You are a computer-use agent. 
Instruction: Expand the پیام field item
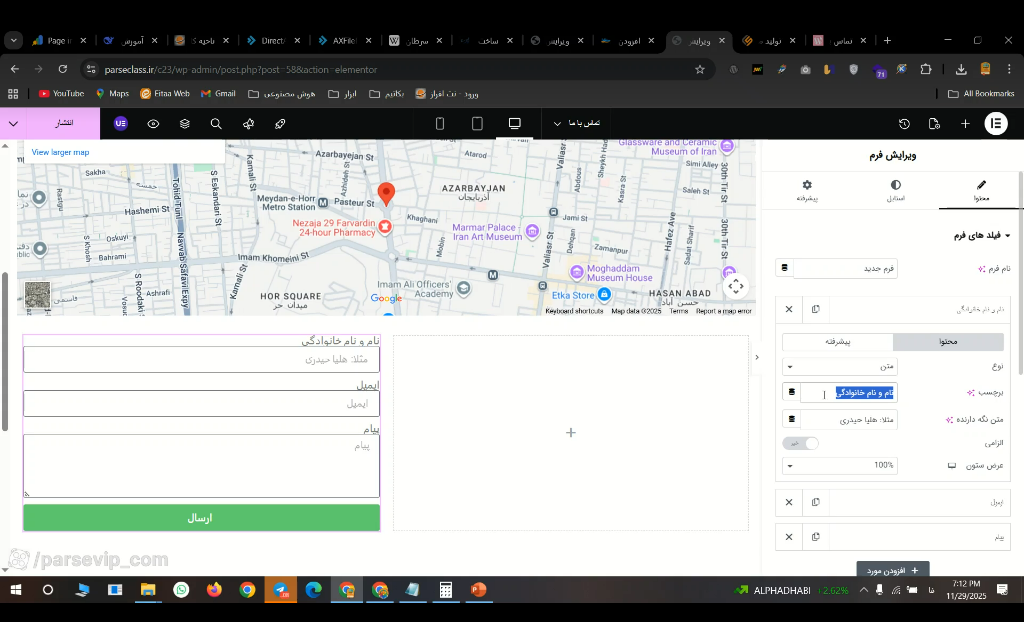pyautogui.click(x=920, y=537)
